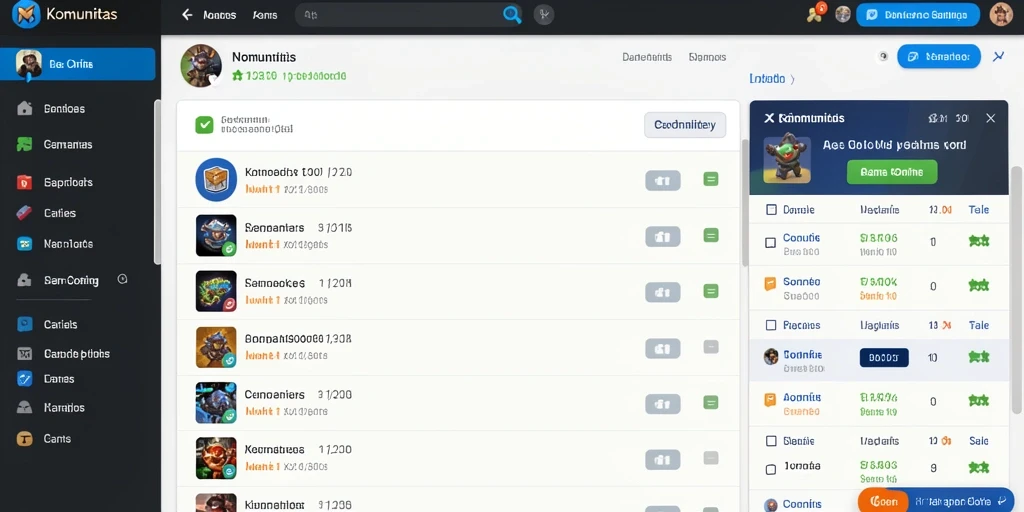Open Gontioes home icon in sidebar
This screenshot has width=1024, height=512.
coord(24,108)
